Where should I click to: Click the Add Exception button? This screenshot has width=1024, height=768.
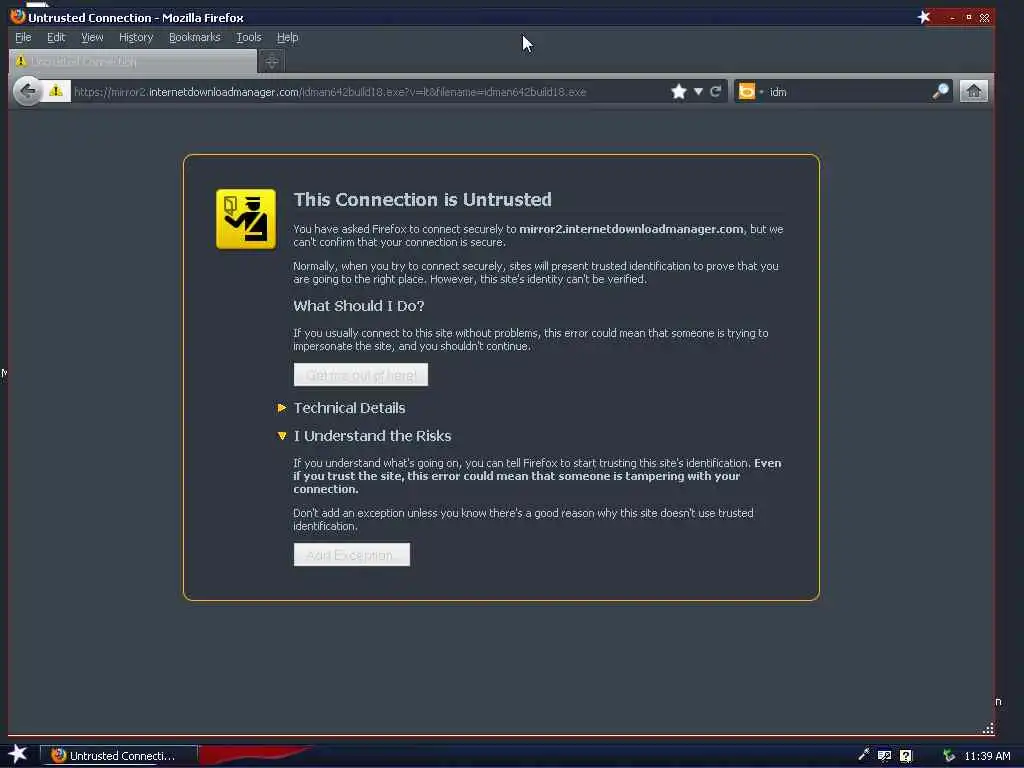[351, 554]
